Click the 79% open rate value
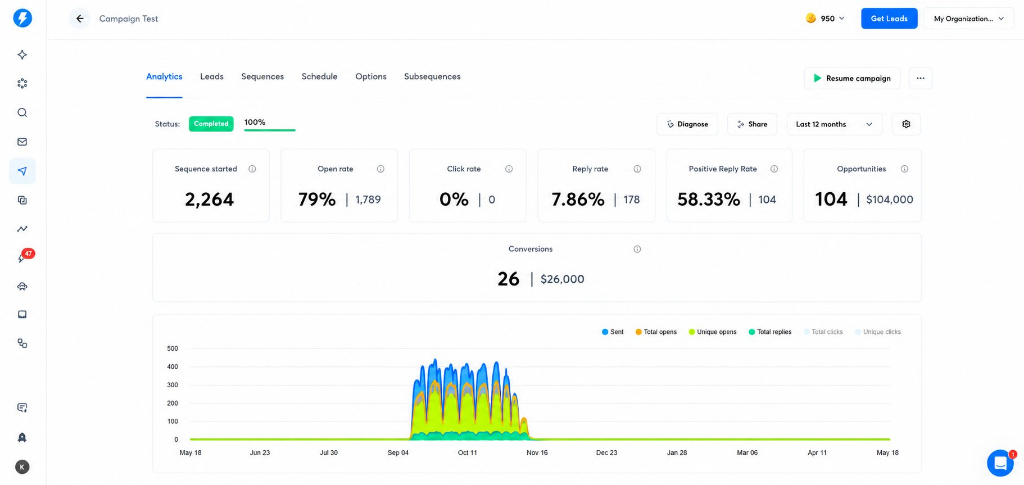Screen dimensions: 1024x485 coord(317,200)
